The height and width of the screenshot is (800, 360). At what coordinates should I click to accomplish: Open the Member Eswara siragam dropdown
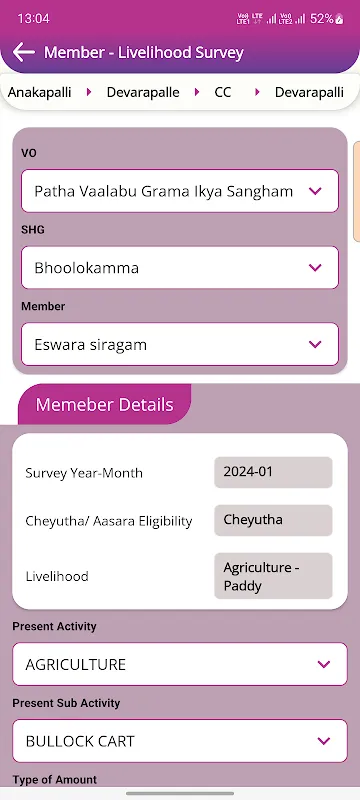point(179,344)
